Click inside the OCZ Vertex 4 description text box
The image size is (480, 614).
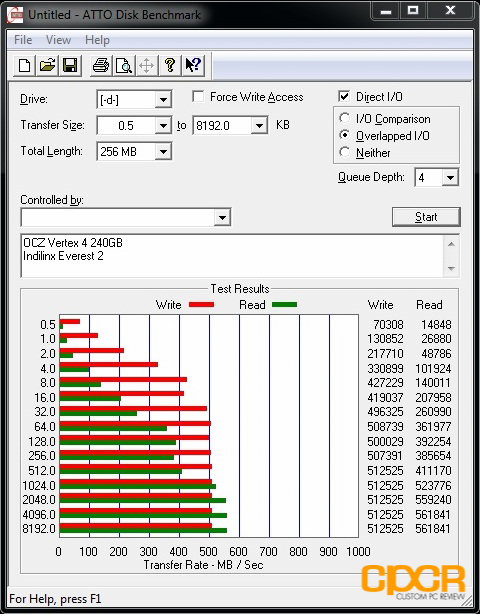233,256
